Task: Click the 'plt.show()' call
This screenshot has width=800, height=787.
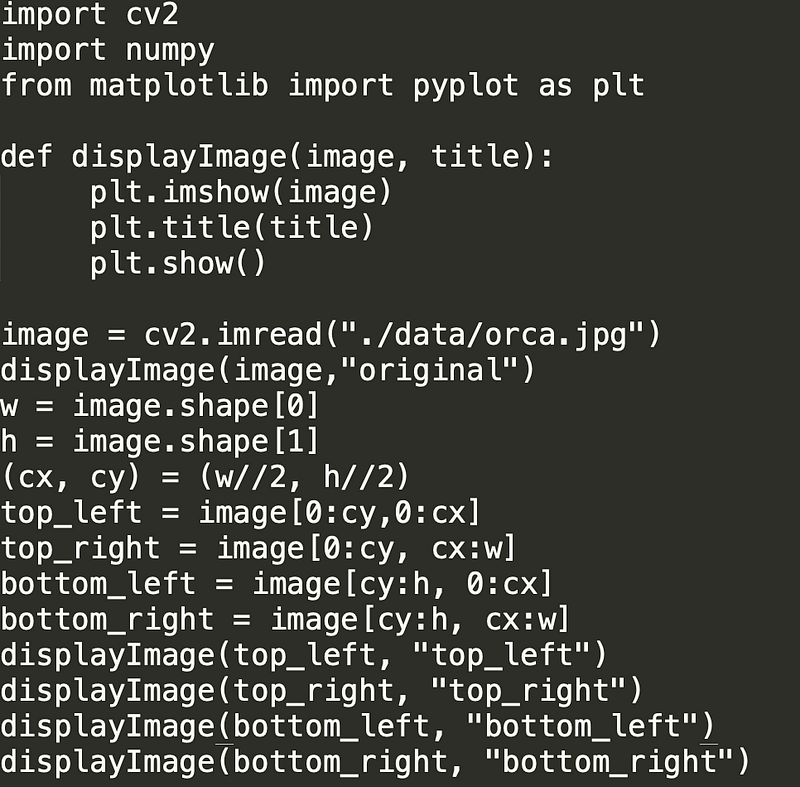Action: point(178,263)
